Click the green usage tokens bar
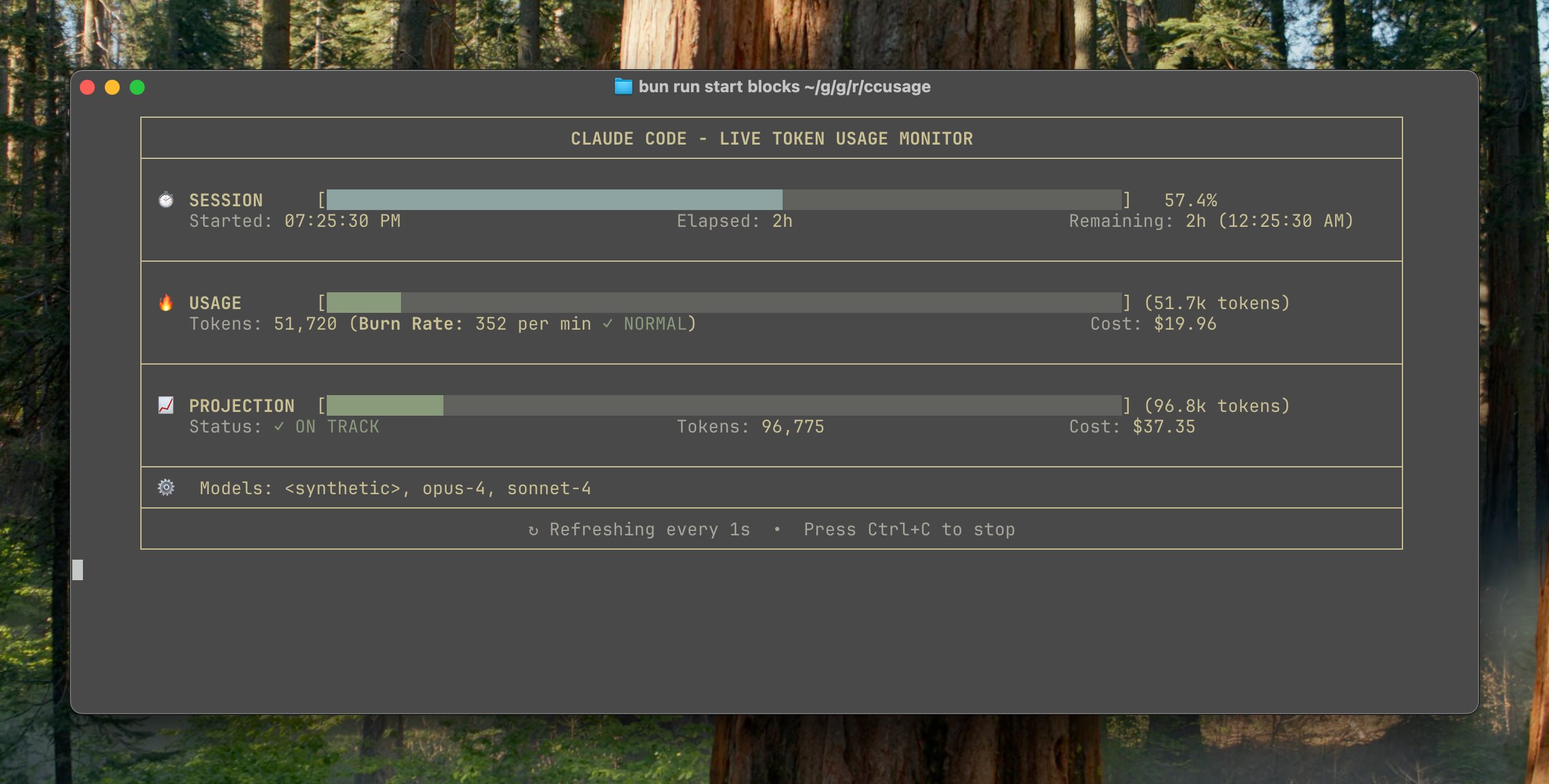The height and width of the screenshot is (784, 1549). pyautogui.click(x=364, y=303)
